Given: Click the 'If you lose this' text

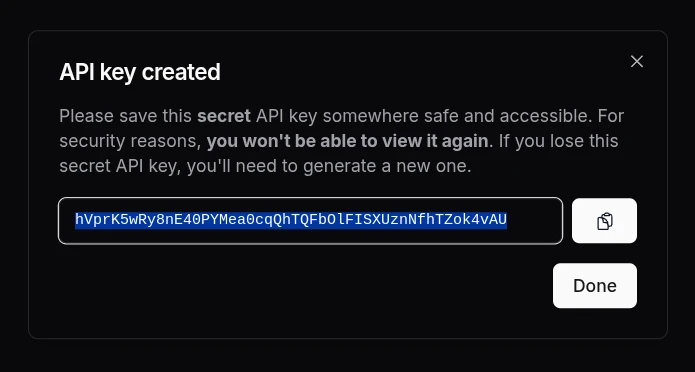Looking at the screenshot, I should click(x=558, y=141).
